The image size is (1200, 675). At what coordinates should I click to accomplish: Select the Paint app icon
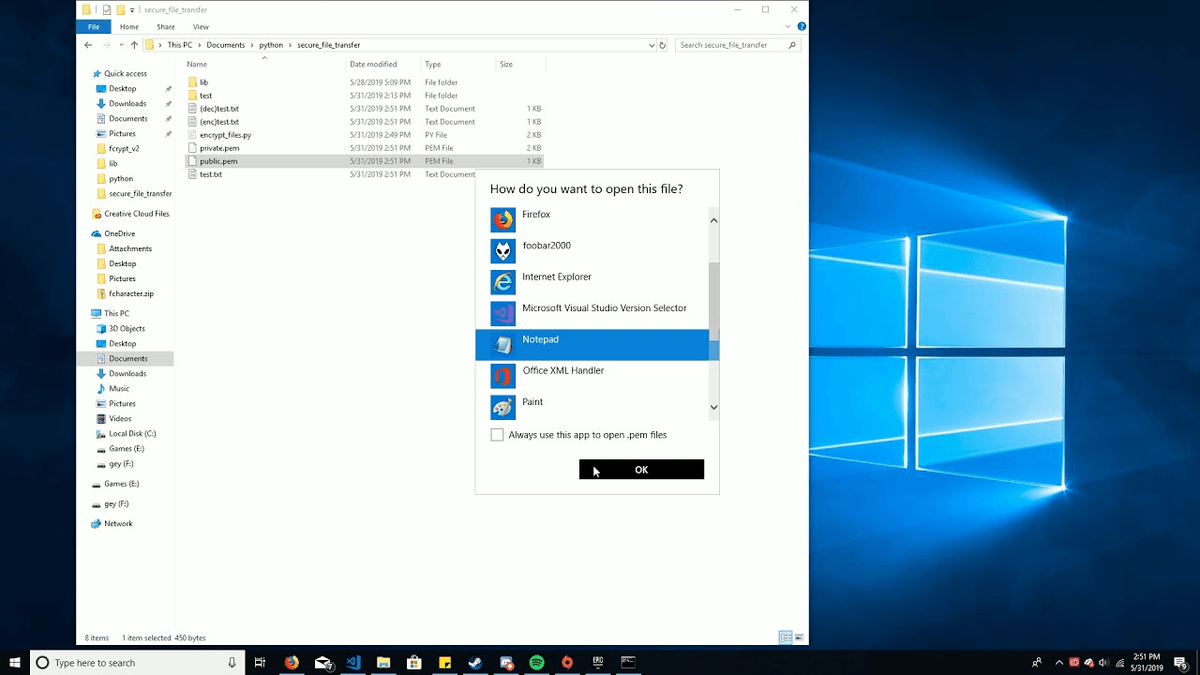503,407
